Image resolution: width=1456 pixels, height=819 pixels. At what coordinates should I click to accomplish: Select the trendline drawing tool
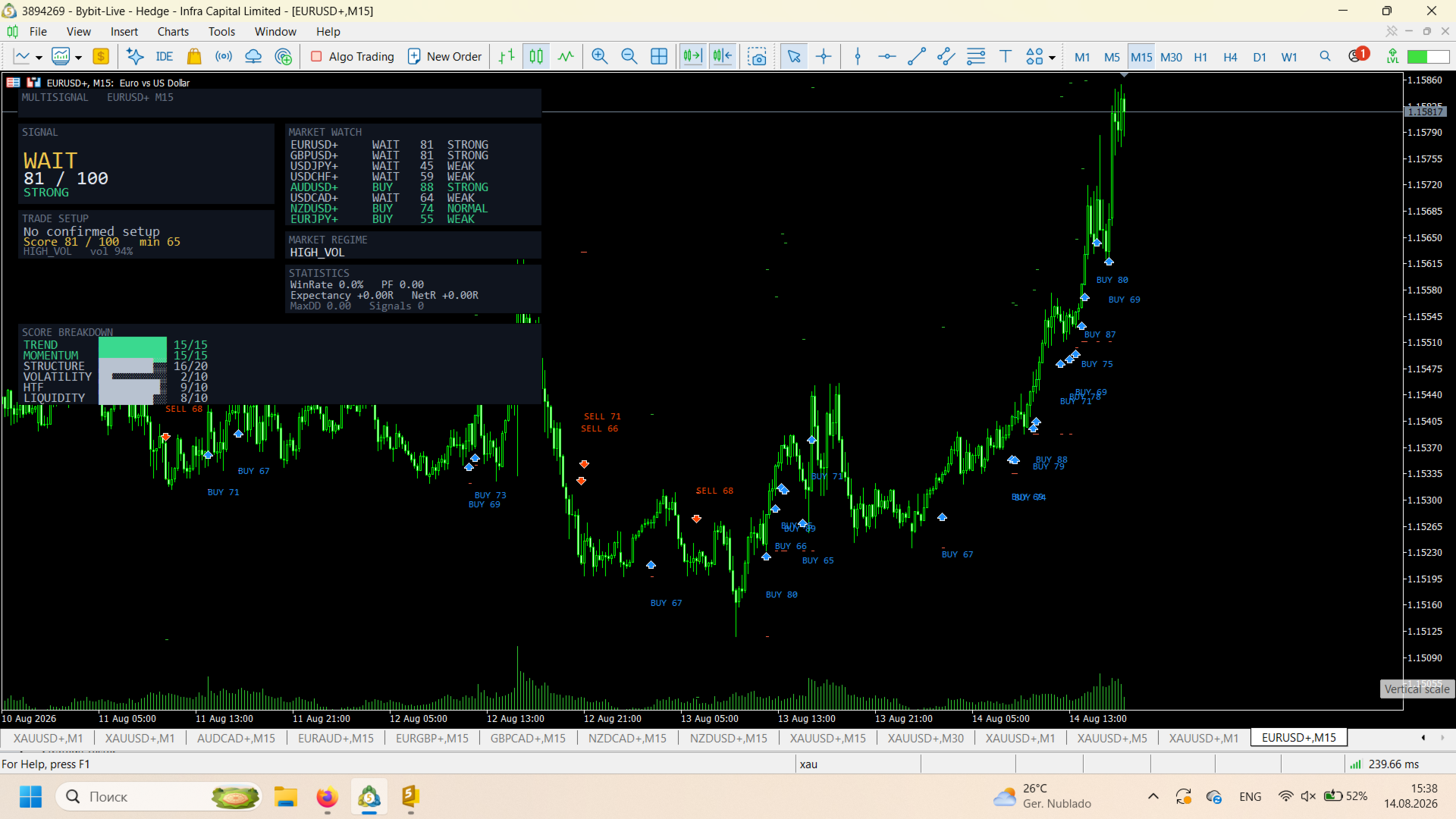(x=916, y=56)
